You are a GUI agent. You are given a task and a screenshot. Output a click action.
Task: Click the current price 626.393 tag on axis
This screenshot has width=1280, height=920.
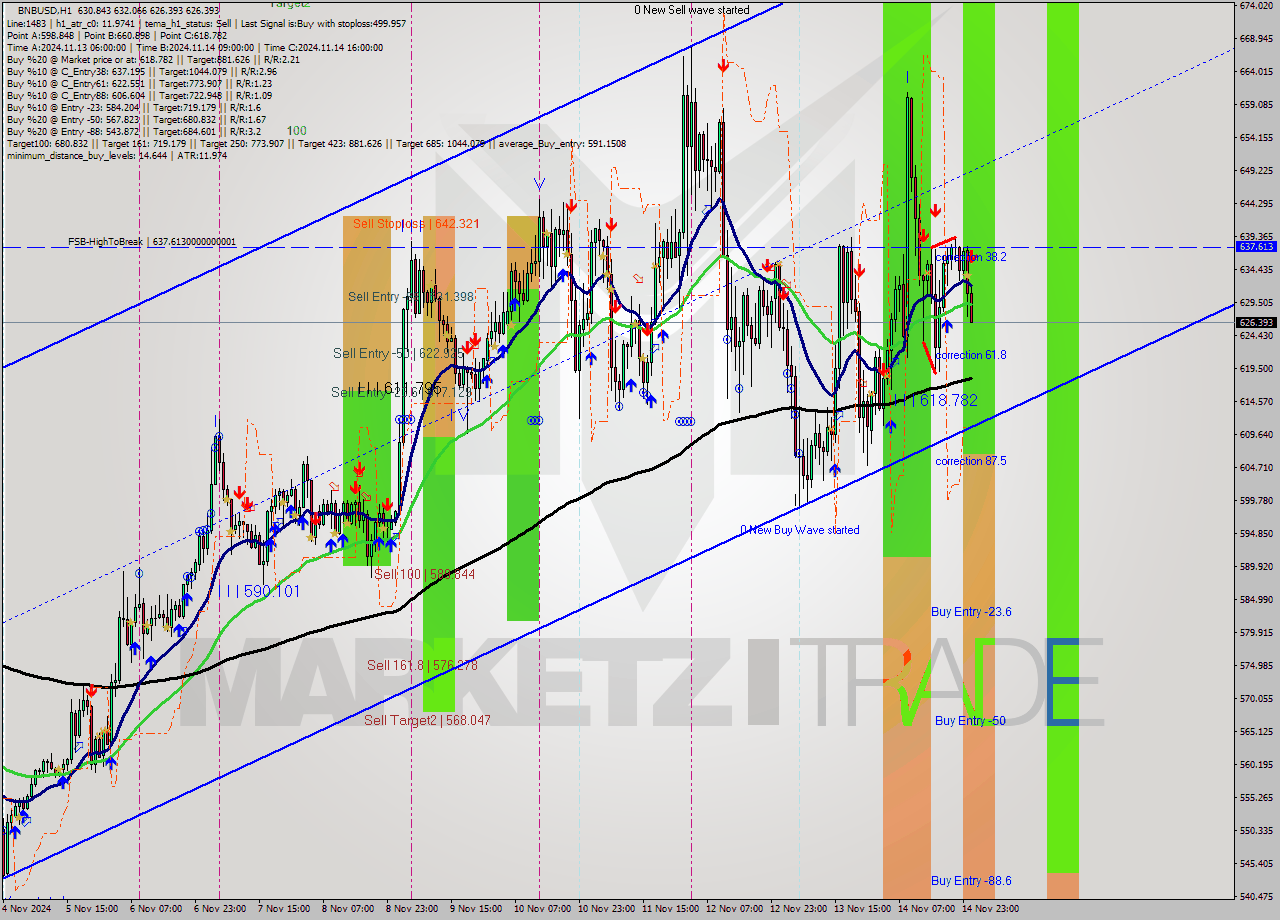click(1256, 323)
